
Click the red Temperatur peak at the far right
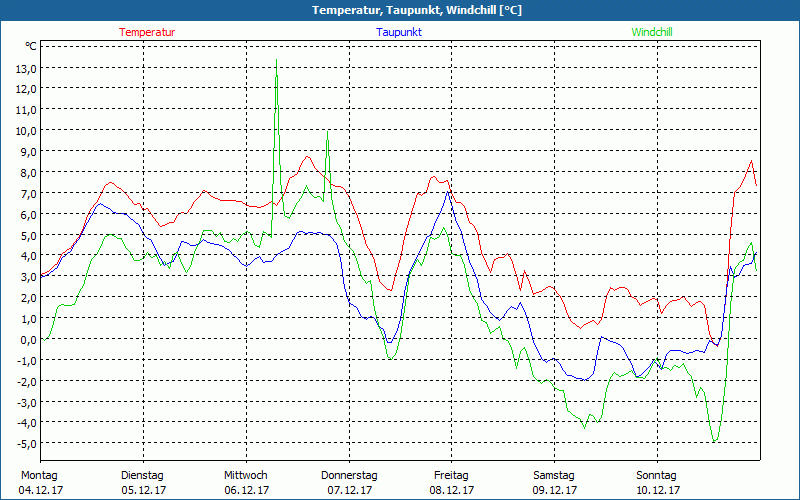click(751, 162)
